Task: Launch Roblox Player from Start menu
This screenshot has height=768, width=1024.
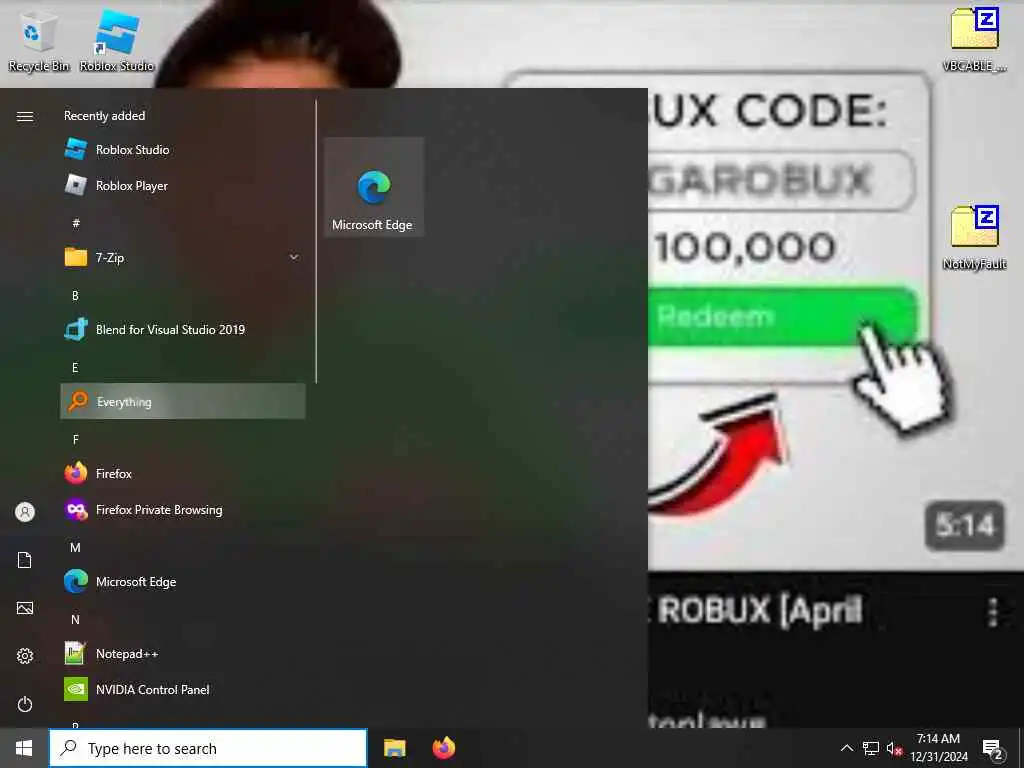Action: pos(183,185)
